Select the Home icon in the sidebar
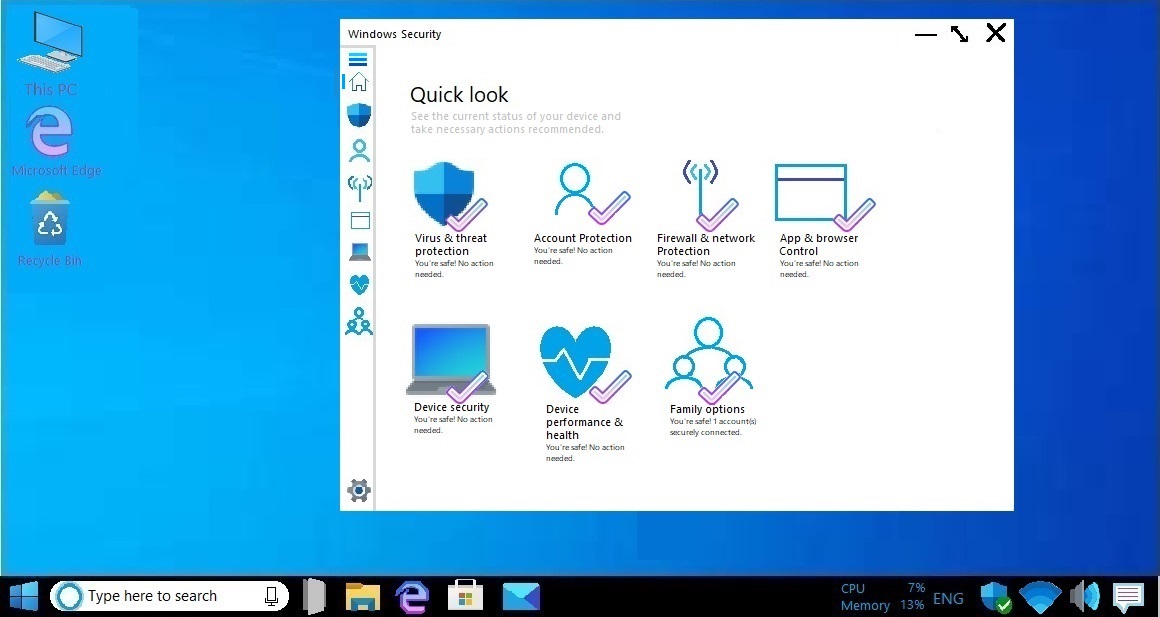 click(359, 81)
